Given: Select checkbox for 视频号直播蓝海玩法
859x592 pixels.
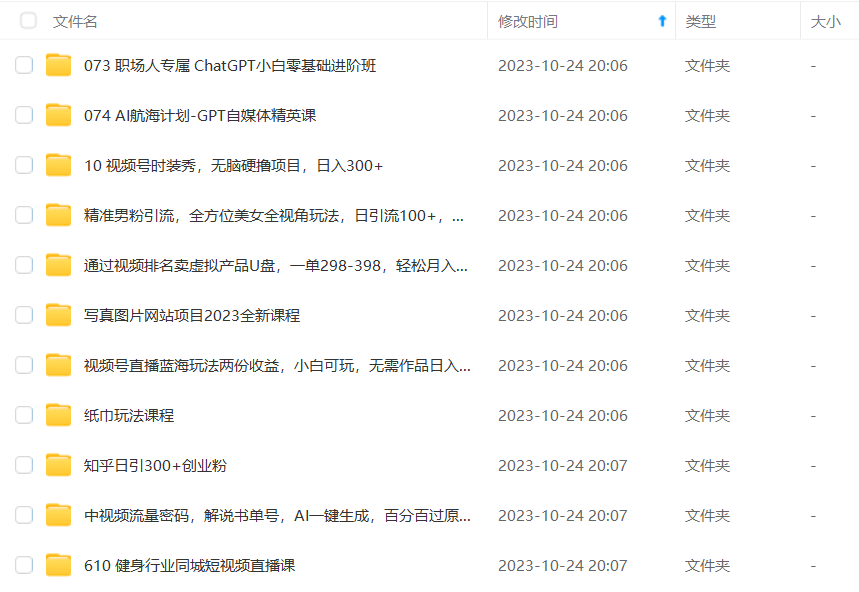Looking at the screenshot, I should click(x=24, y=366).
